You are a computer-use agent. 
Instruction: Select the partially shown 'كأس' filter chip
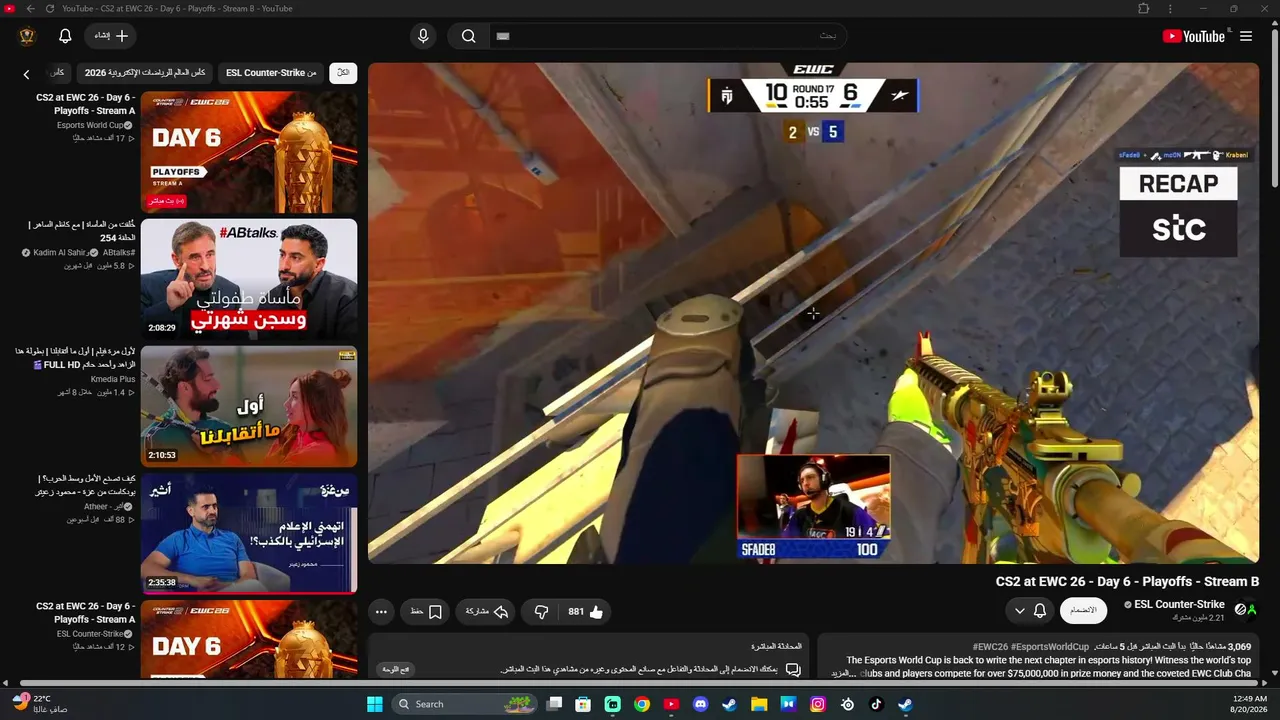point(57,73)
